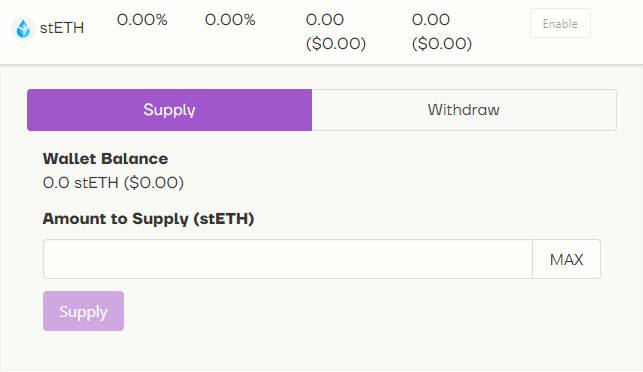
Task: Click the stETH blue droplet token icon
Action: pos(23,28)
